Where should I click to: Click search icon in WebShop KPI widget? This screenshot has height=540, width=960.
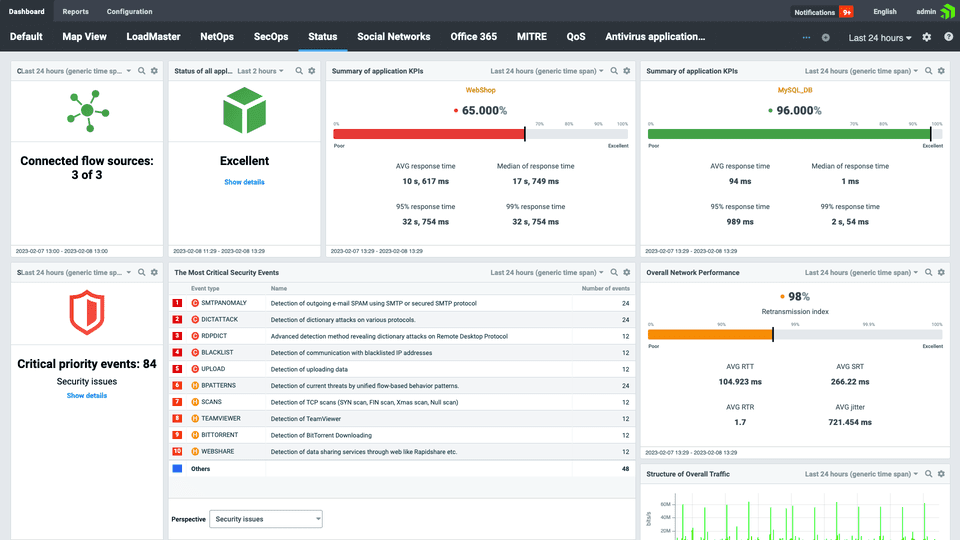click(613, 71)
